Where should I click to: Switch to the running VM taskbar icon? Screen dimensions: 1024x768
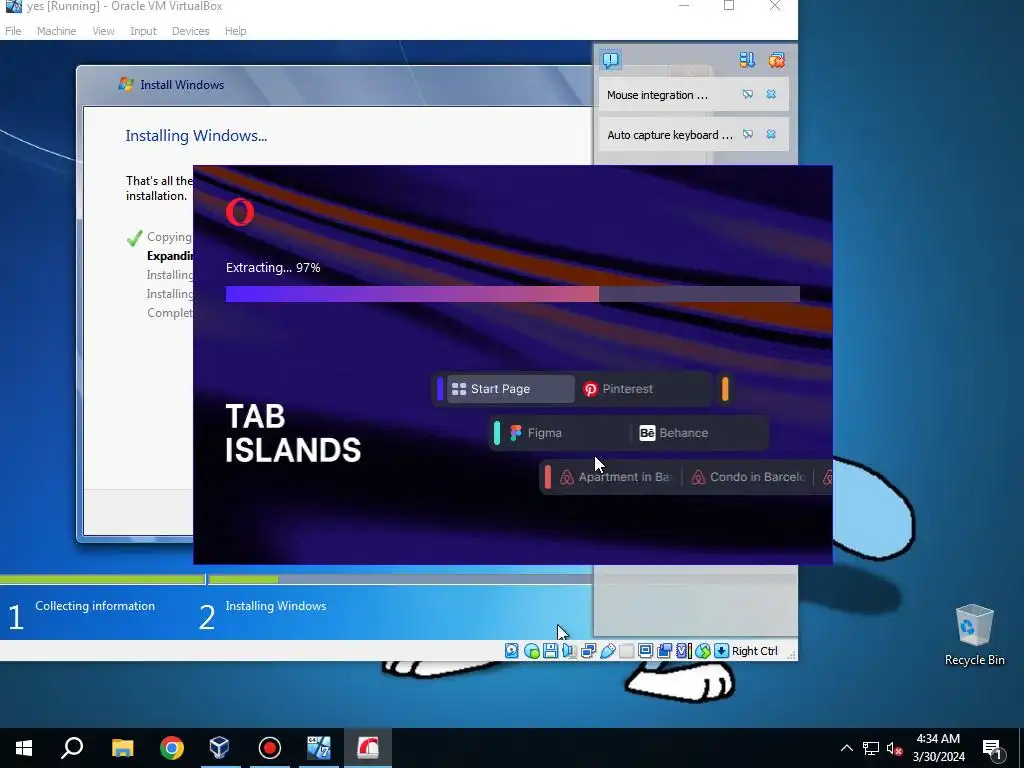coord(319,748)
